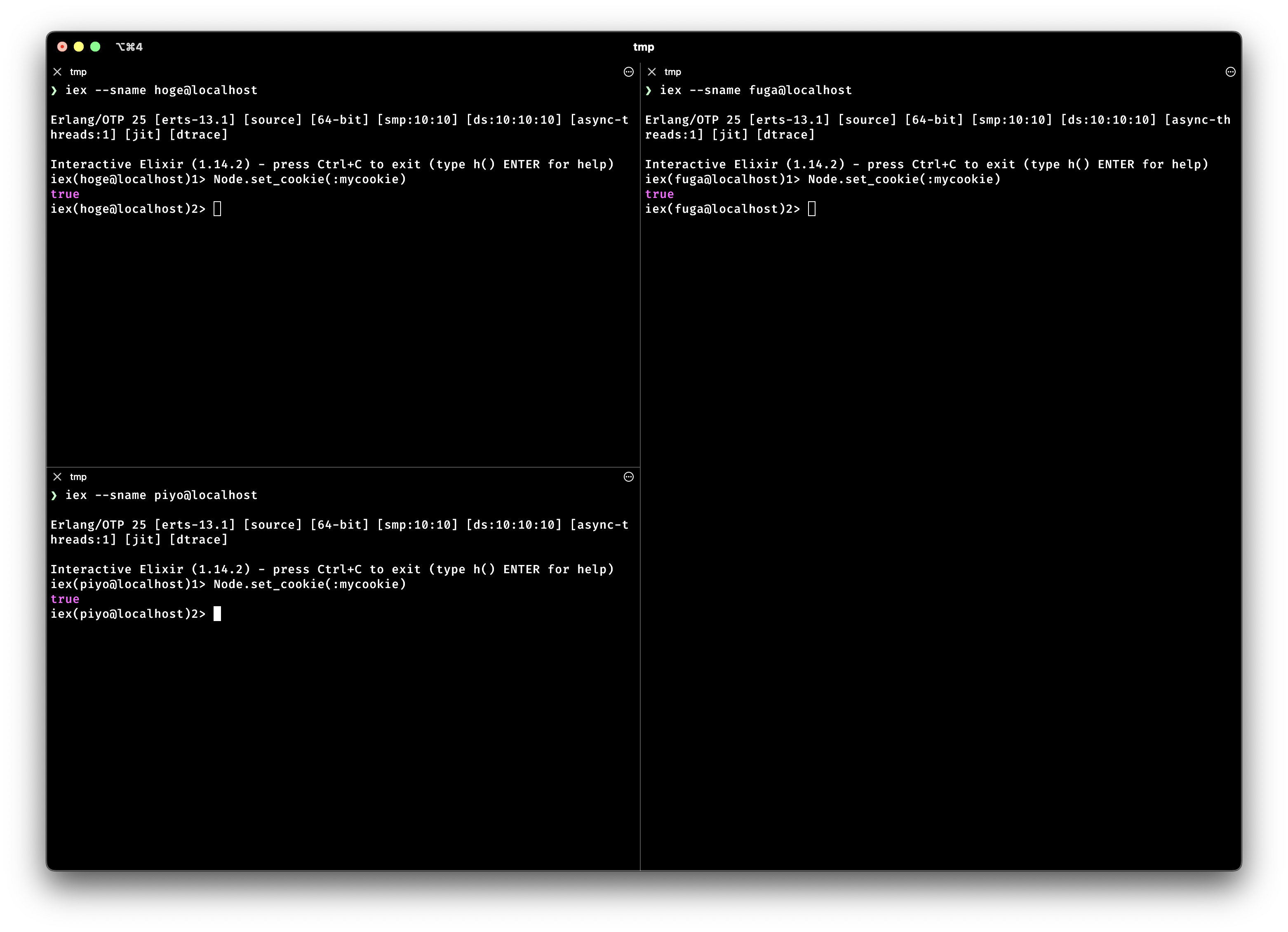The image size is (1288, 932).
Task: Focus the iex(hoge@localhost)2> prompt cursor
Action: point(217,209)
